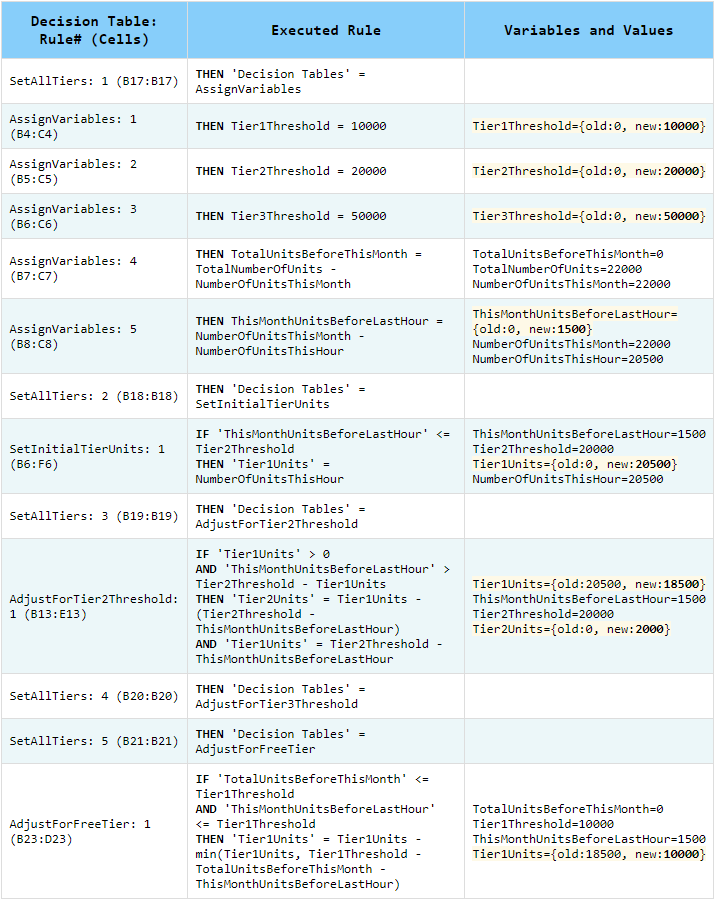Click the 'Variables and Values' column header
Image resolution: width=717 pixels, height=902 pixels.
(588, 30)
